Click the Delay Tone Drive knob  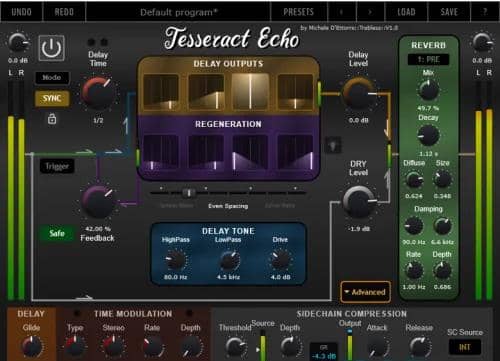281,260
